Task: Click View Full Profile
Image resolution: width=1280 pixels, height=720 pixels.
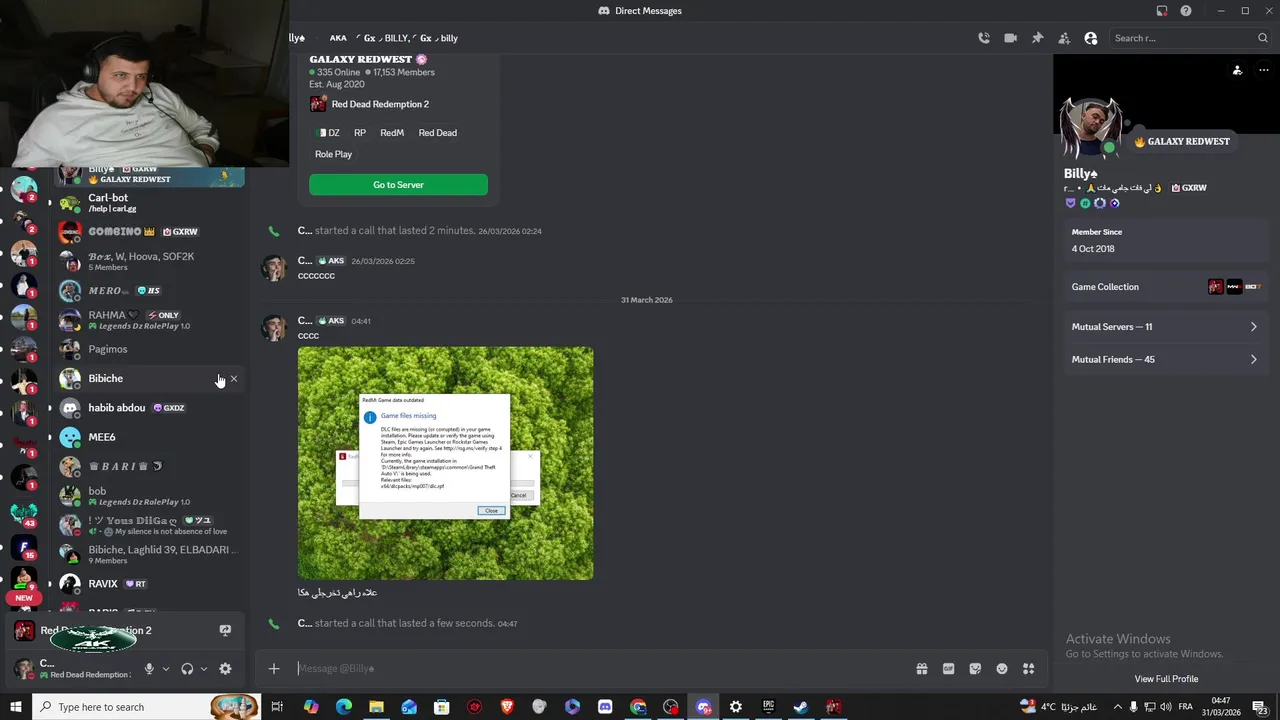Action: 1166,679
